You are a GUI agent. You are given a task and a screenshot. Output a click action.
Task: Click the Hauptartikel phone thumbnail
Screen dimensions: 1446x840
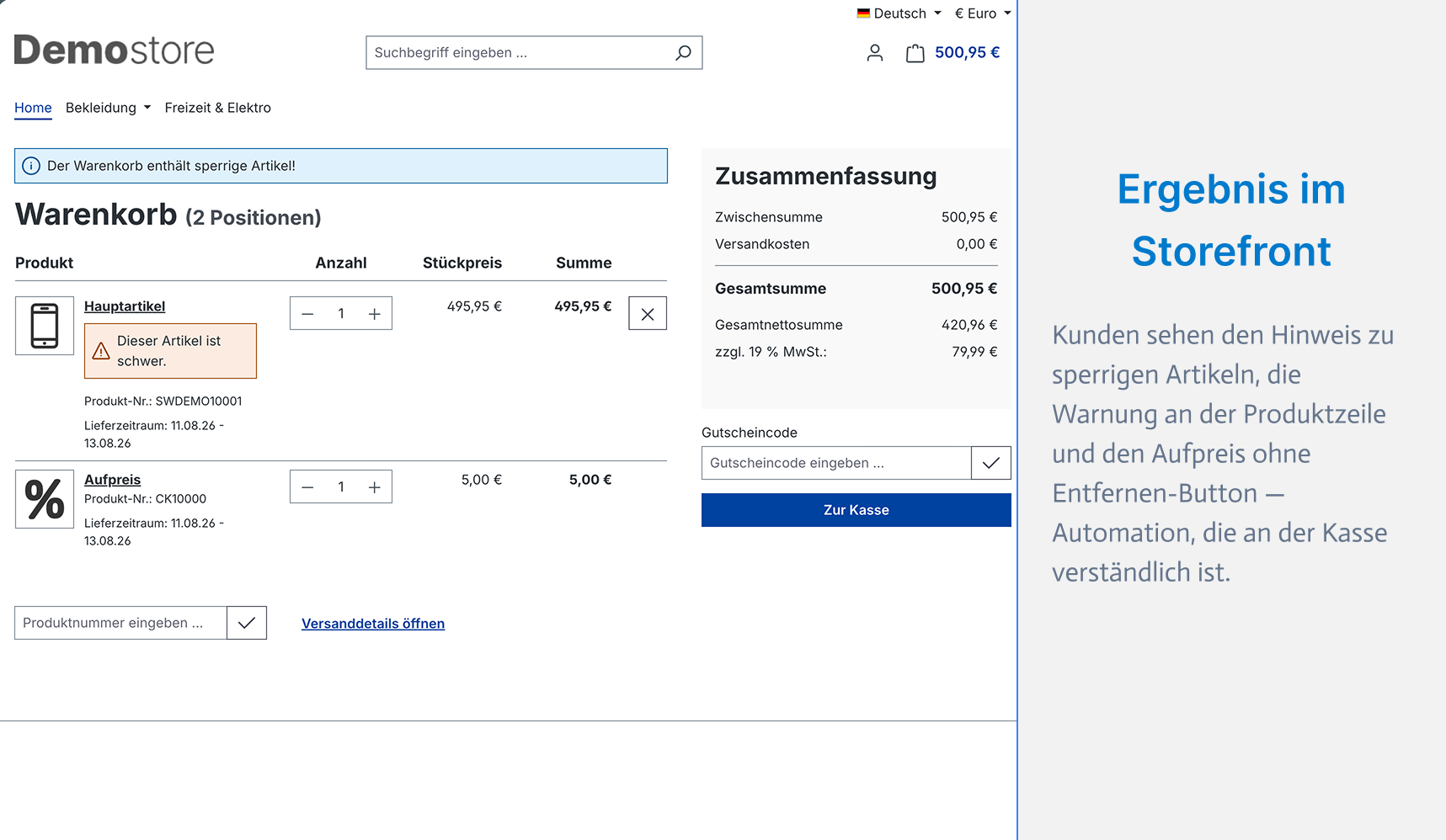(45, 326)
